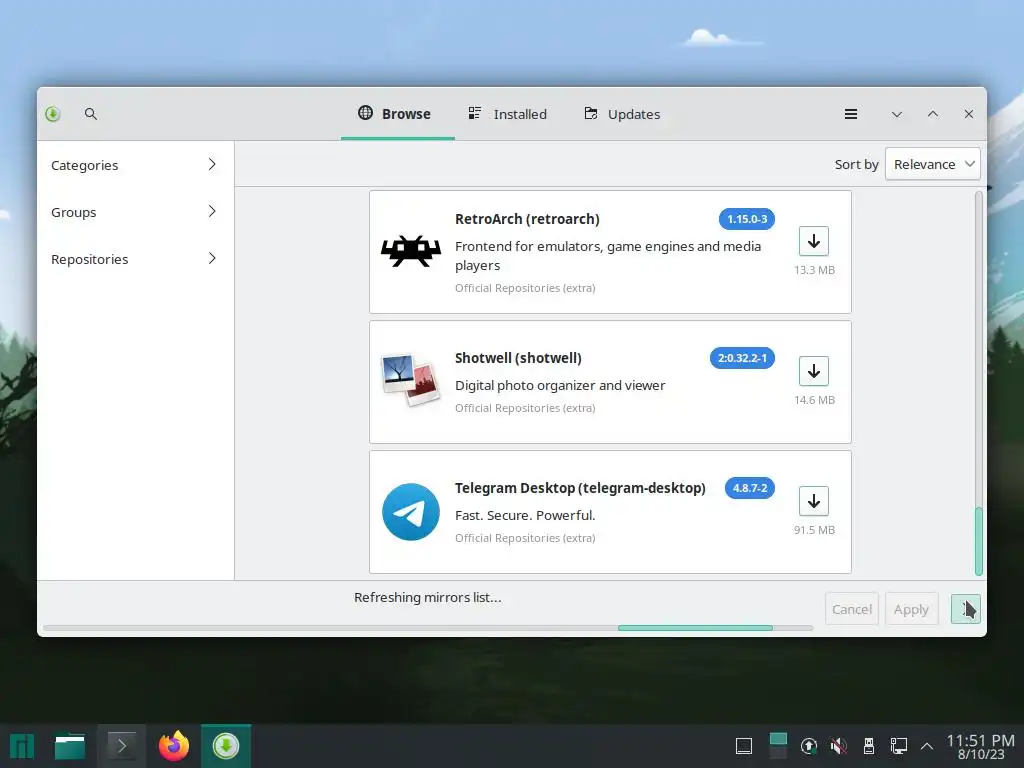Click the Telegram paper plane logo

411,512
